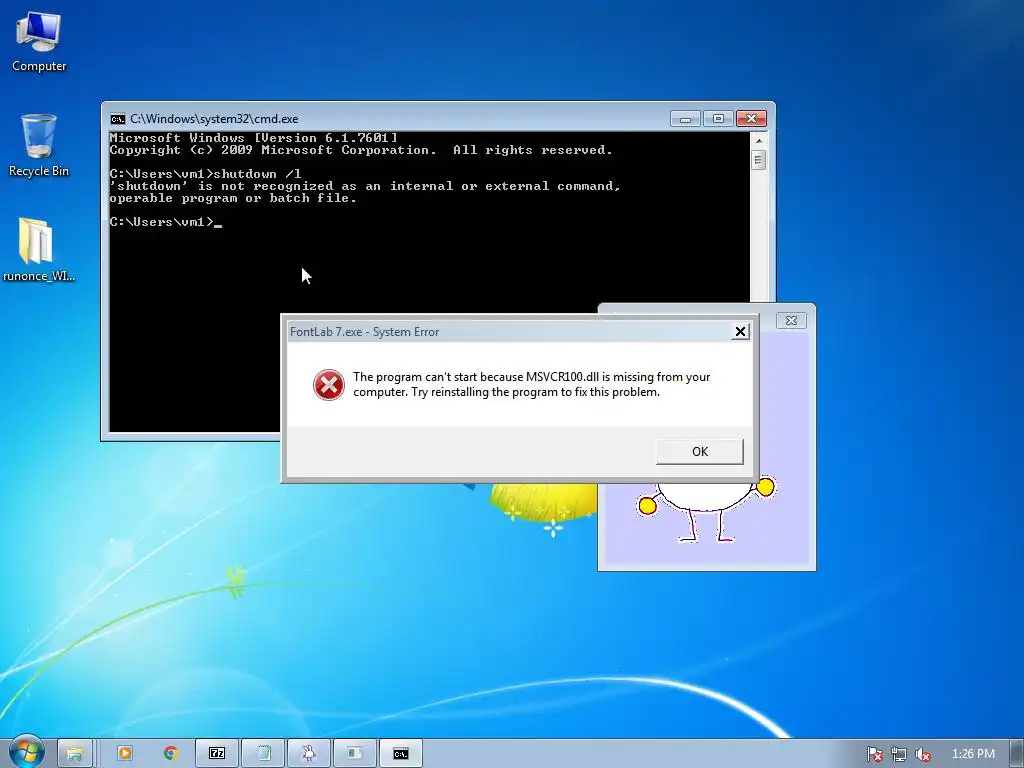The image size is (1024, 768).
Task: Switch to the cmd.exe taskbar button
Action: [x=401, y=753]
